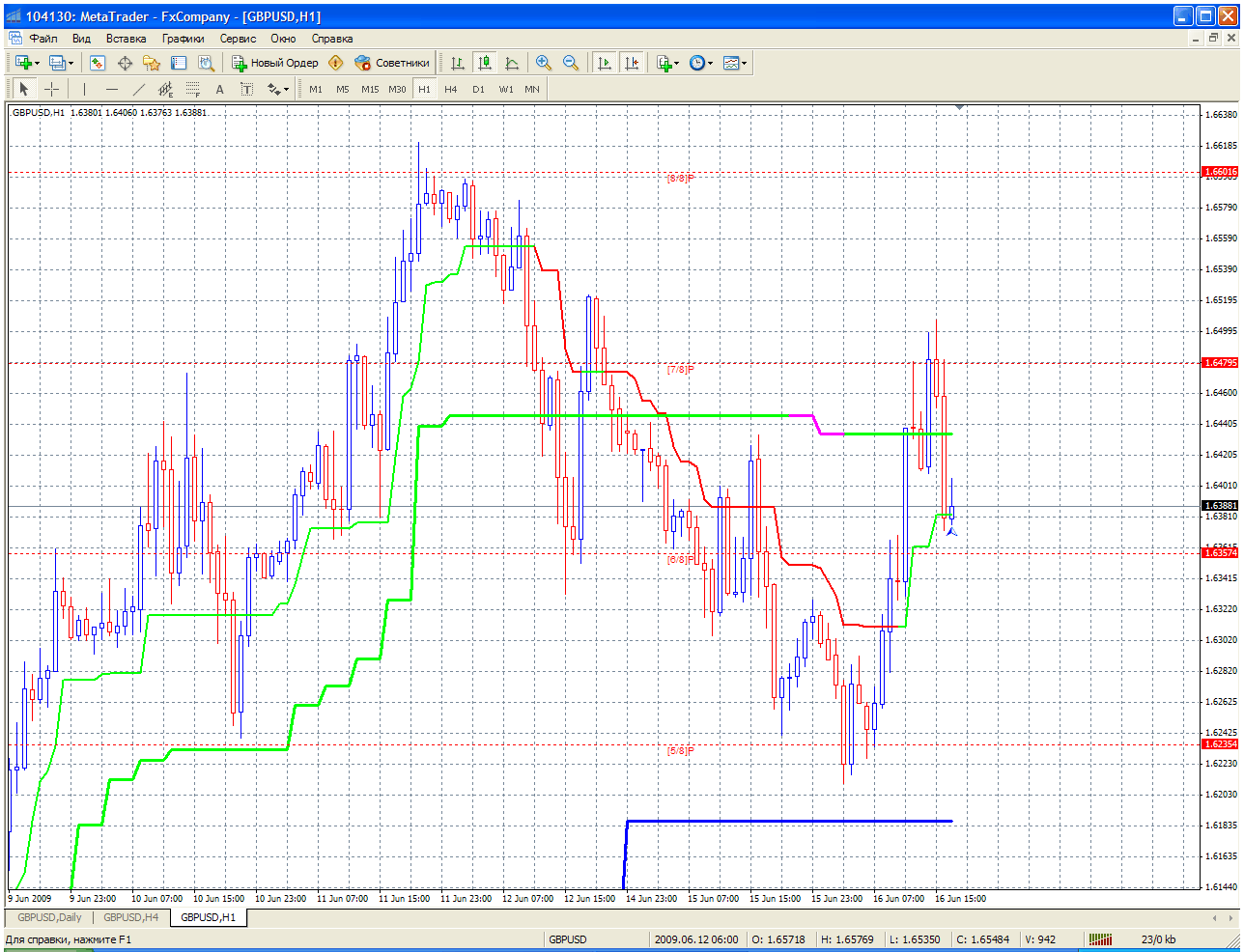The height and width of the screenshot is (952, 1244).
Task: Switch timeframe to M15
Action: tap(370, 89)
